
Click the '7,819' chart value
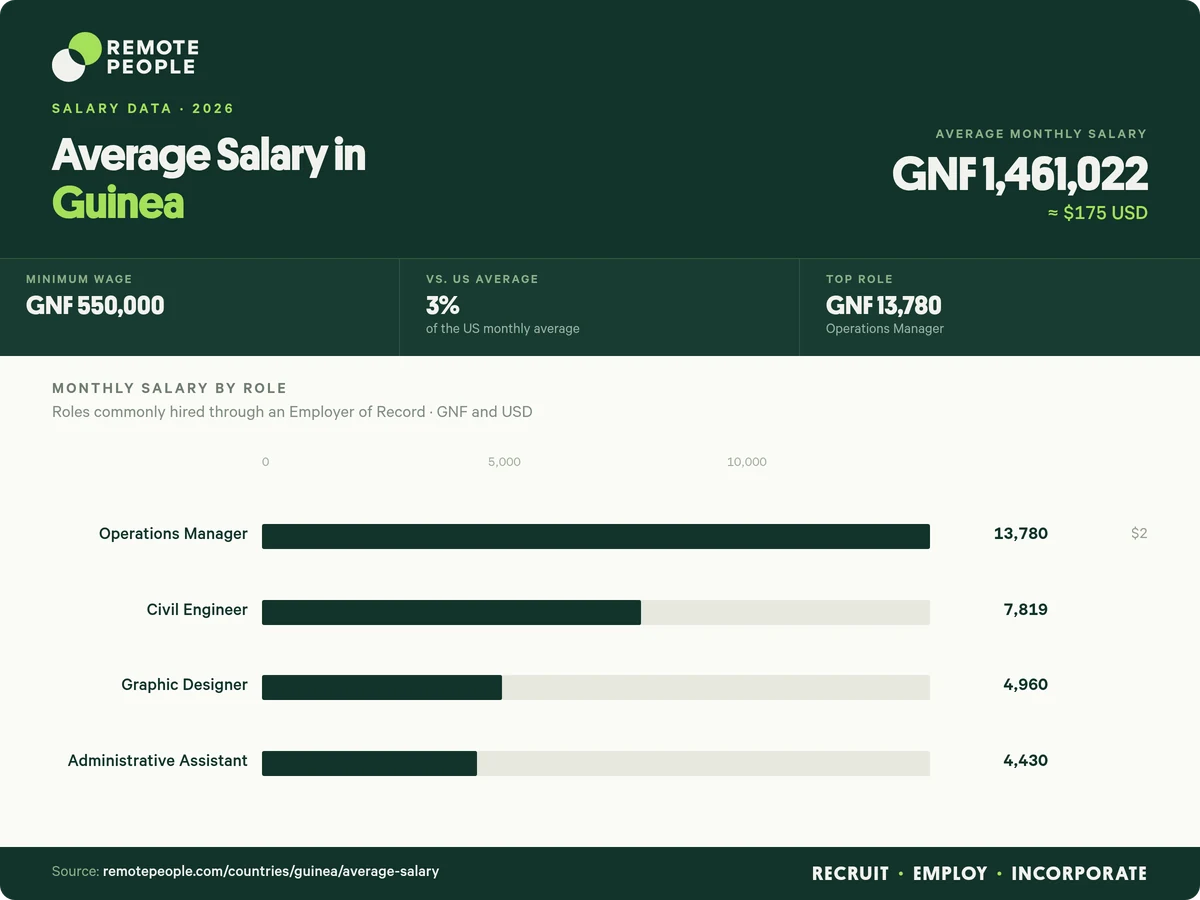coord(1026,610)
